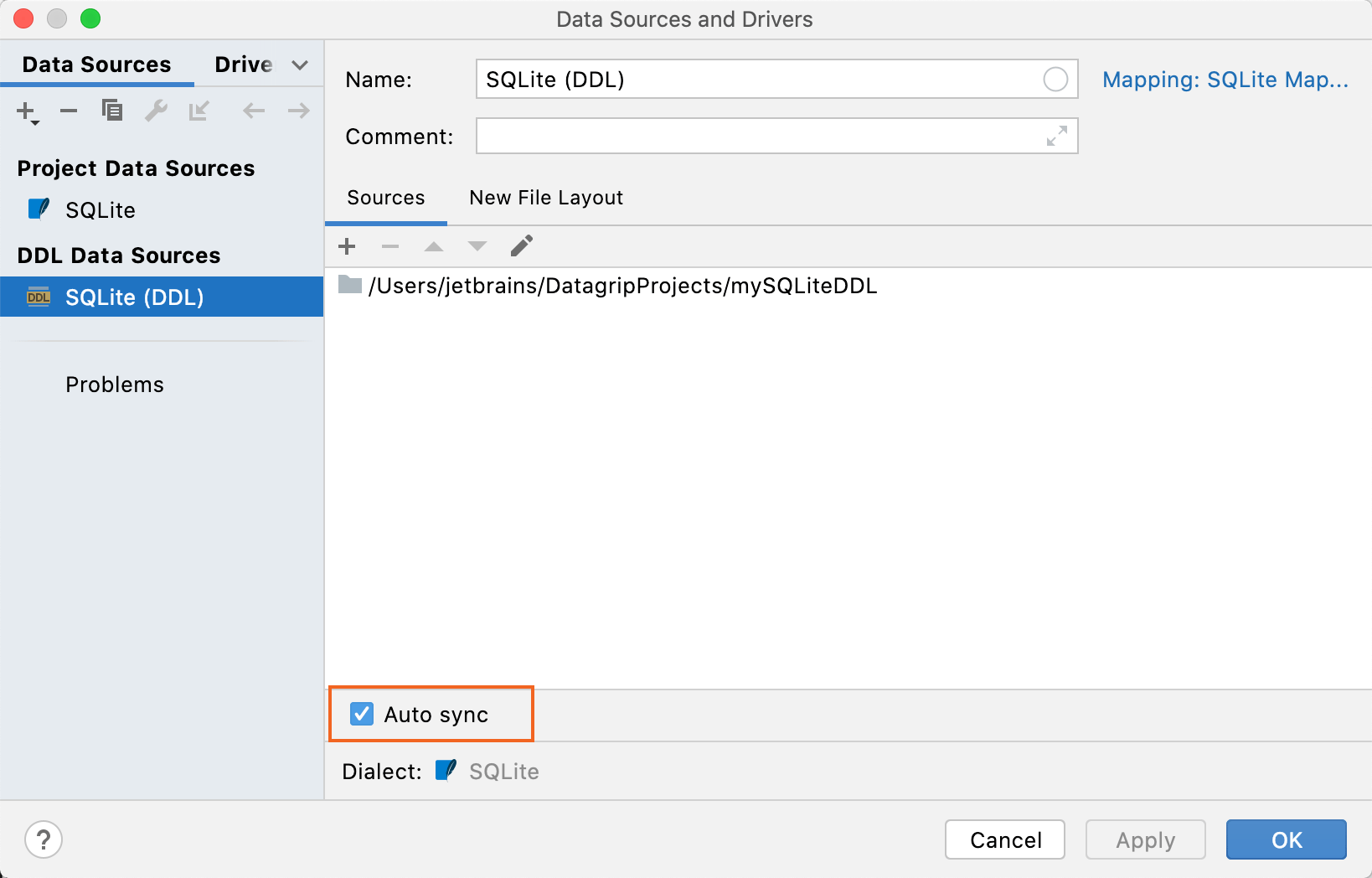Switch to the New File Layout tab

click(x=545, y=198)
